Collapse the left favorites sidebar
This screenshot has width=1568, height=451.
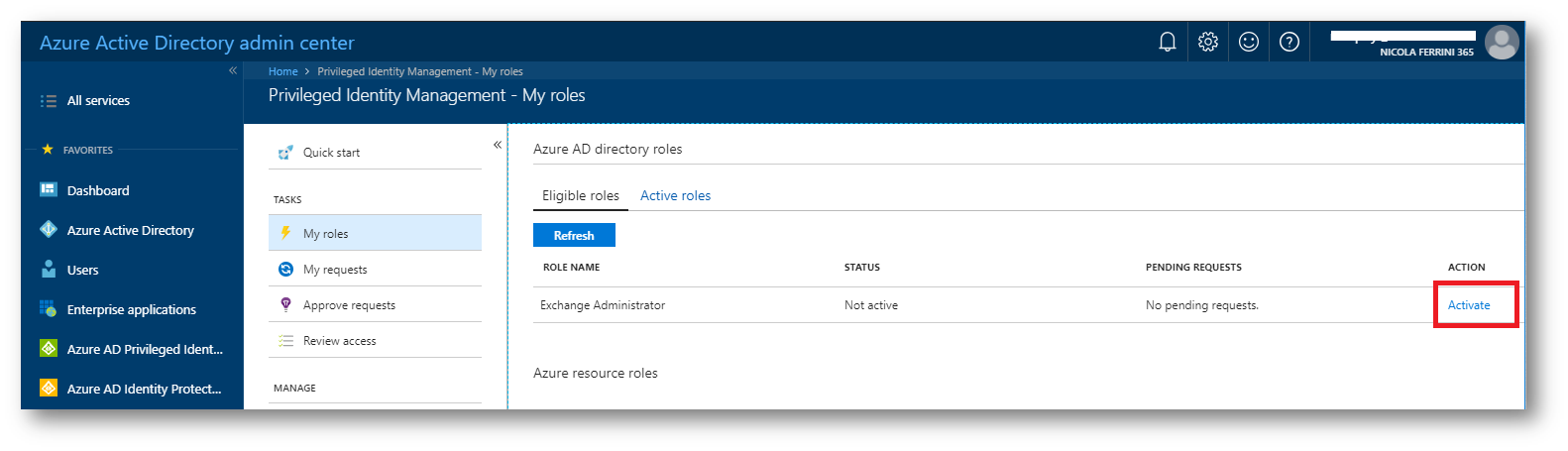click(233, 70)
